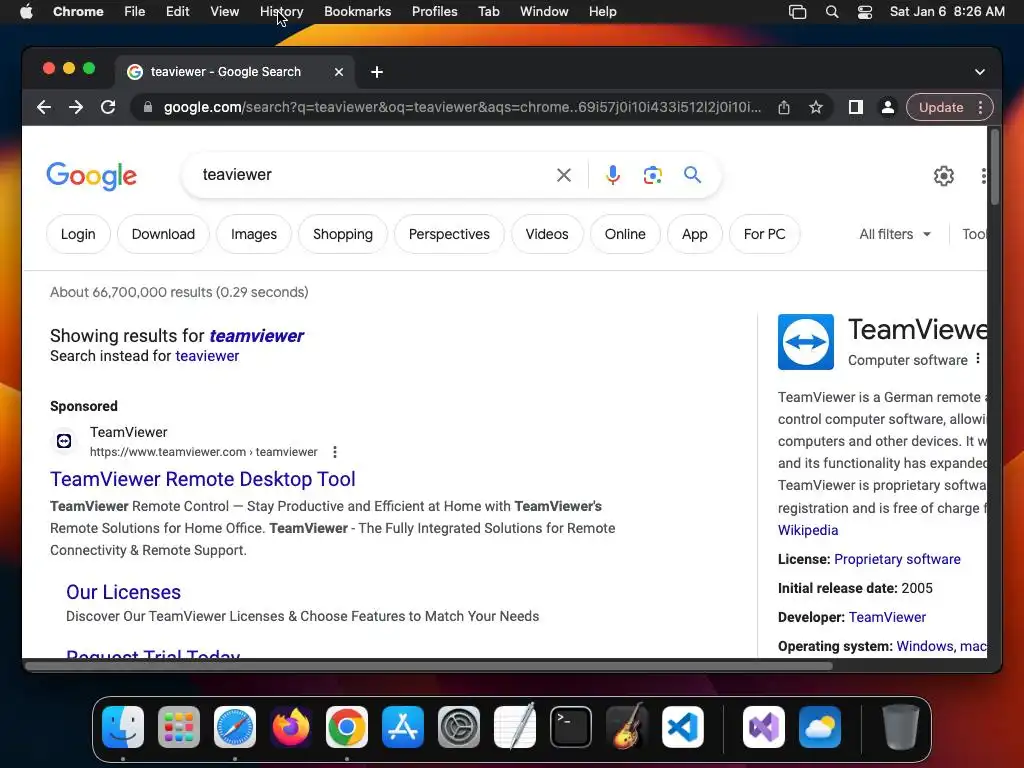
Task: Click the Update button in Chrome toolbar
Action: pyautogui.click(x=941, y=107)
